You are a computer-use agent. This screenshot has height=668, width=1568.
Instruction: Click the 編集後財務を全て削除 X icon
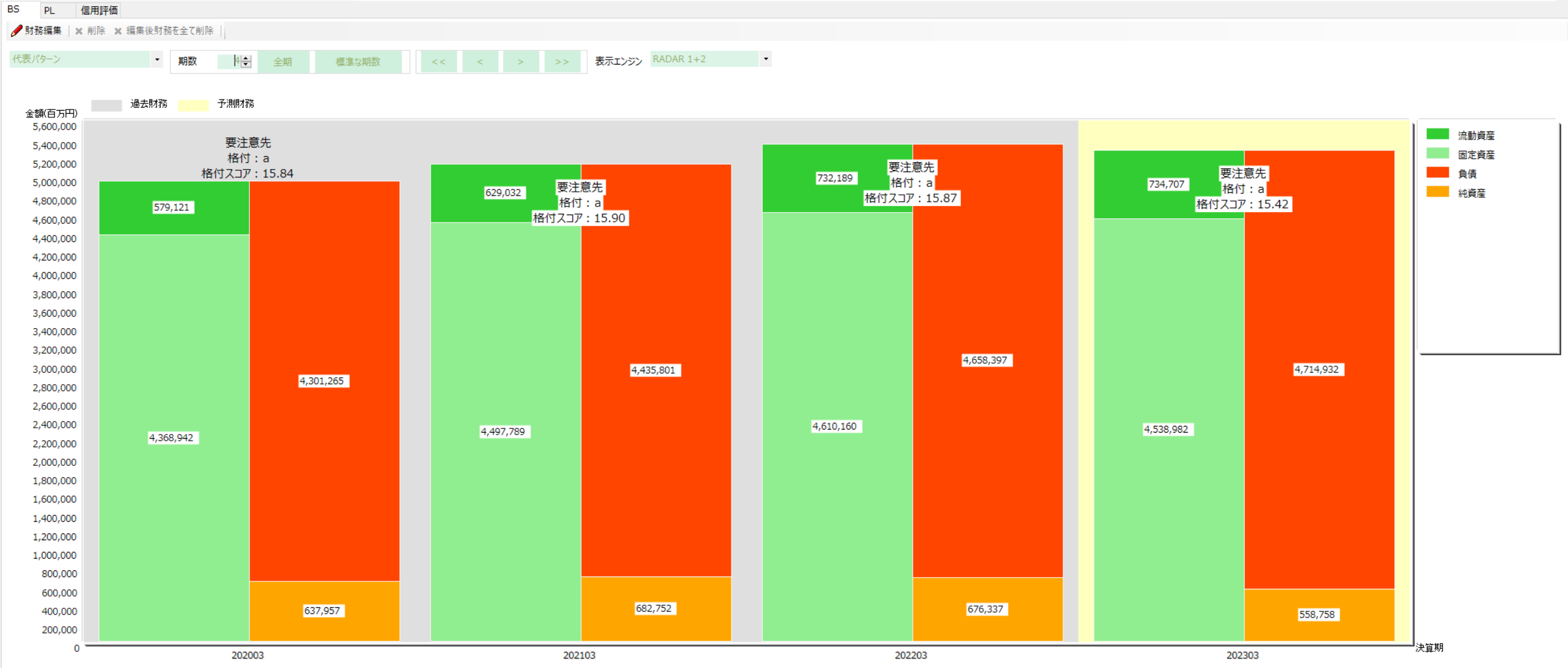(118, 31)
